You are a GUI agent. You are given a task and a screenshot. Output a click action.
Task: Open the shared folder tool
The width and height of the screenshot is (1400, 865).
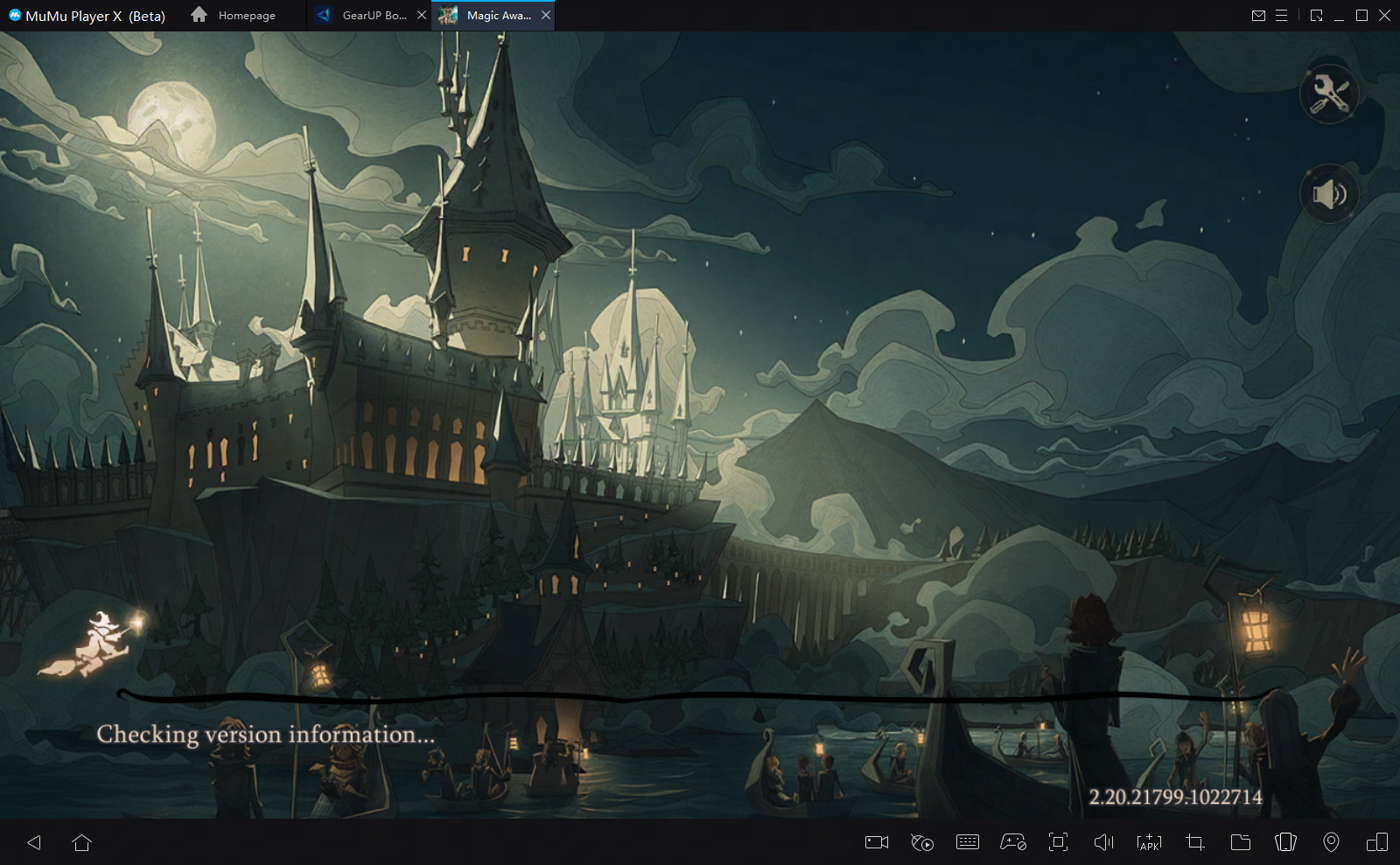(x=1241, y=842)
